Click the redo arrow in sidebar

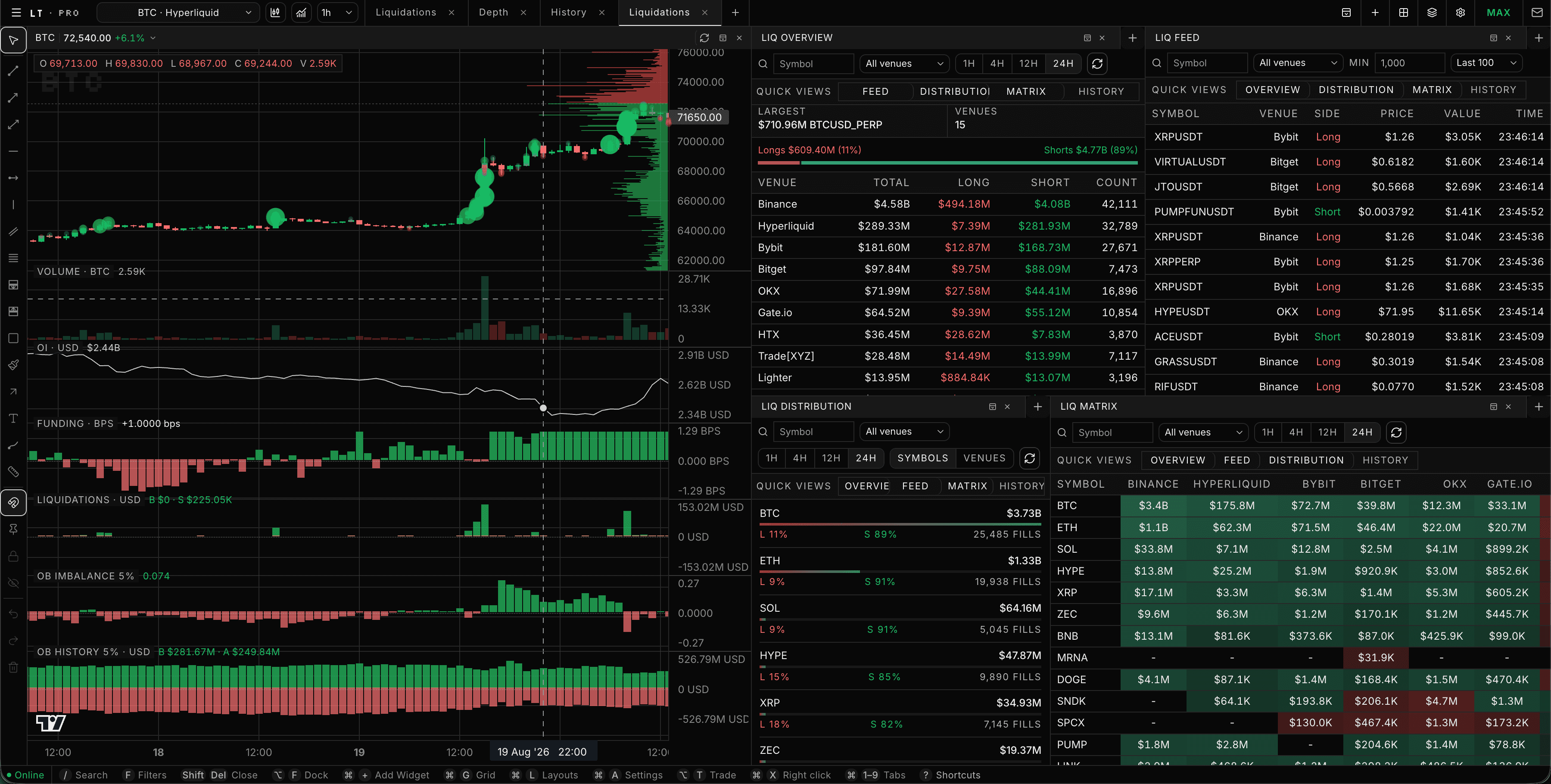point(13,641)
